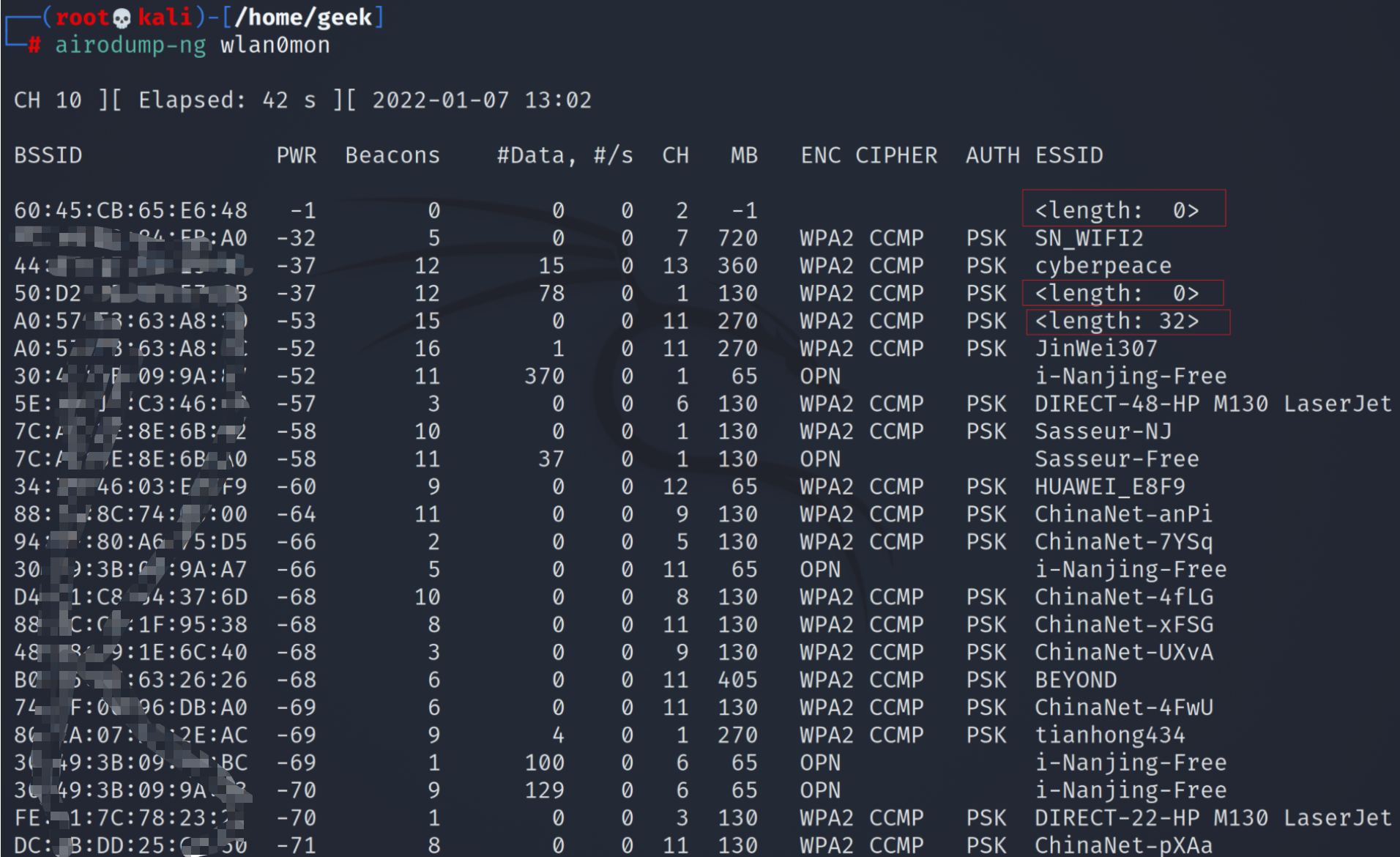Select the ChinaNet-UXvA ESSID
Viewport: 1400px width, 857px height.
point(1124,653)
